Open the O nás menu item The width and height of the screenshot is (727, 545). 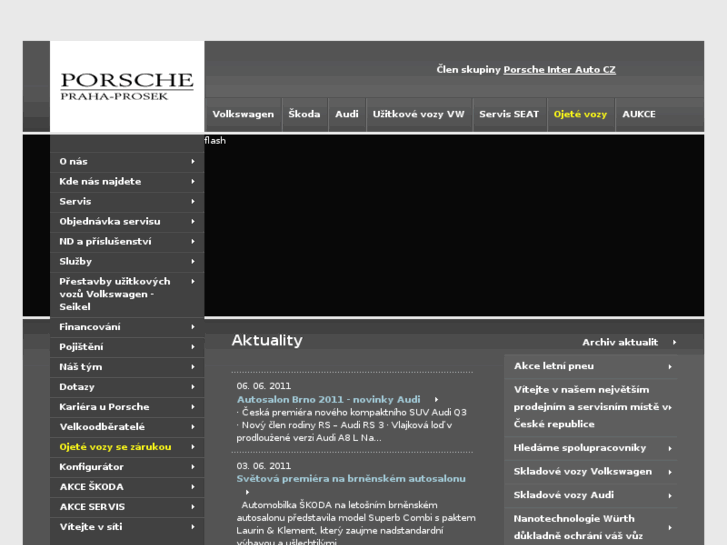pyautogui.click(x=127, y=161)
